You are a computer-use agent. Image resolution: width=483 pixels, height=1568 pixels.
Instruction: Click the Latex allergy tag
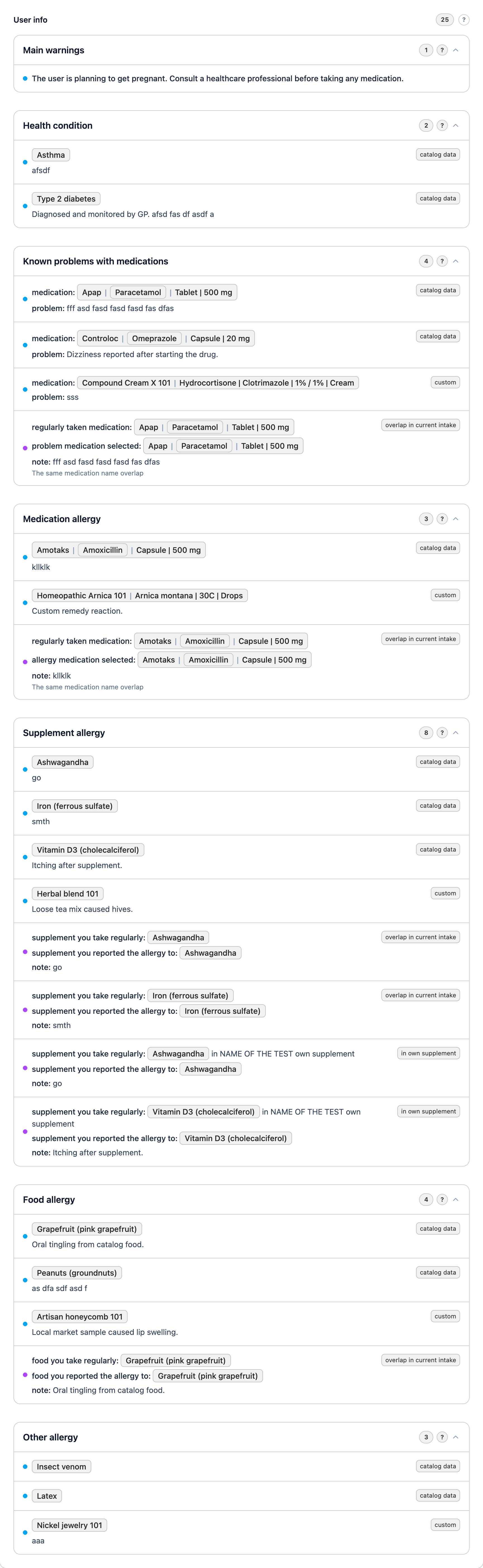[47, 1496]
